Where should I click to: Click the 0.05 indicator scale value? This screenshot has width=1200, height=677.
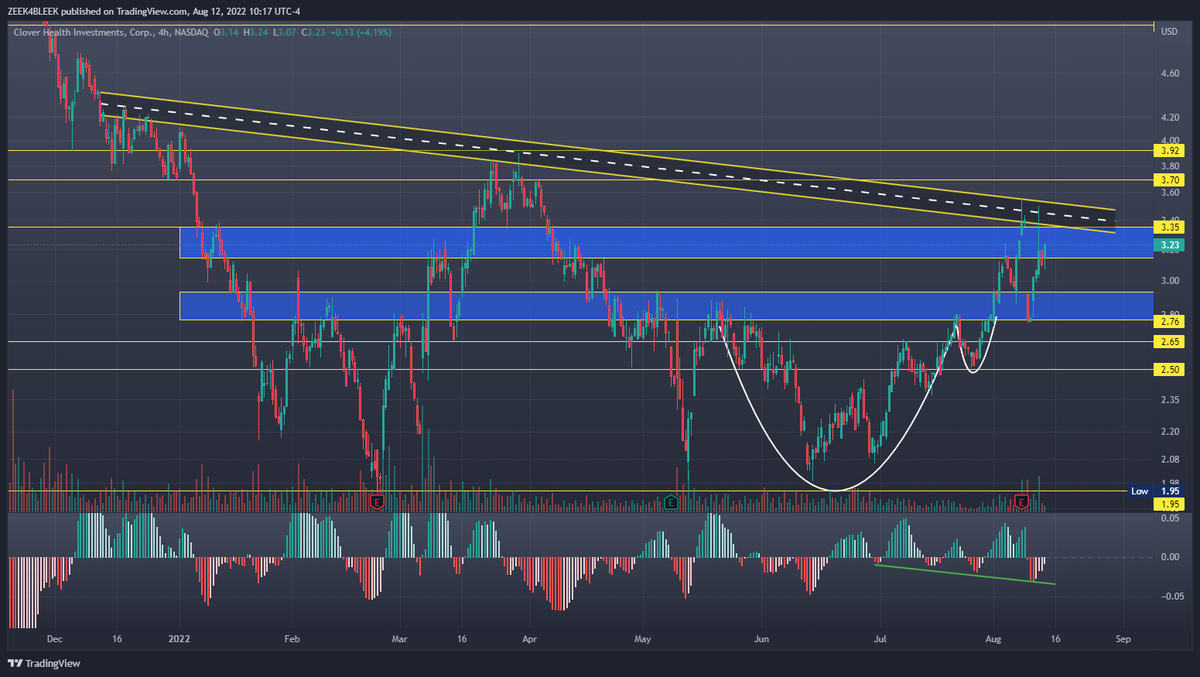pos(1169,518)
